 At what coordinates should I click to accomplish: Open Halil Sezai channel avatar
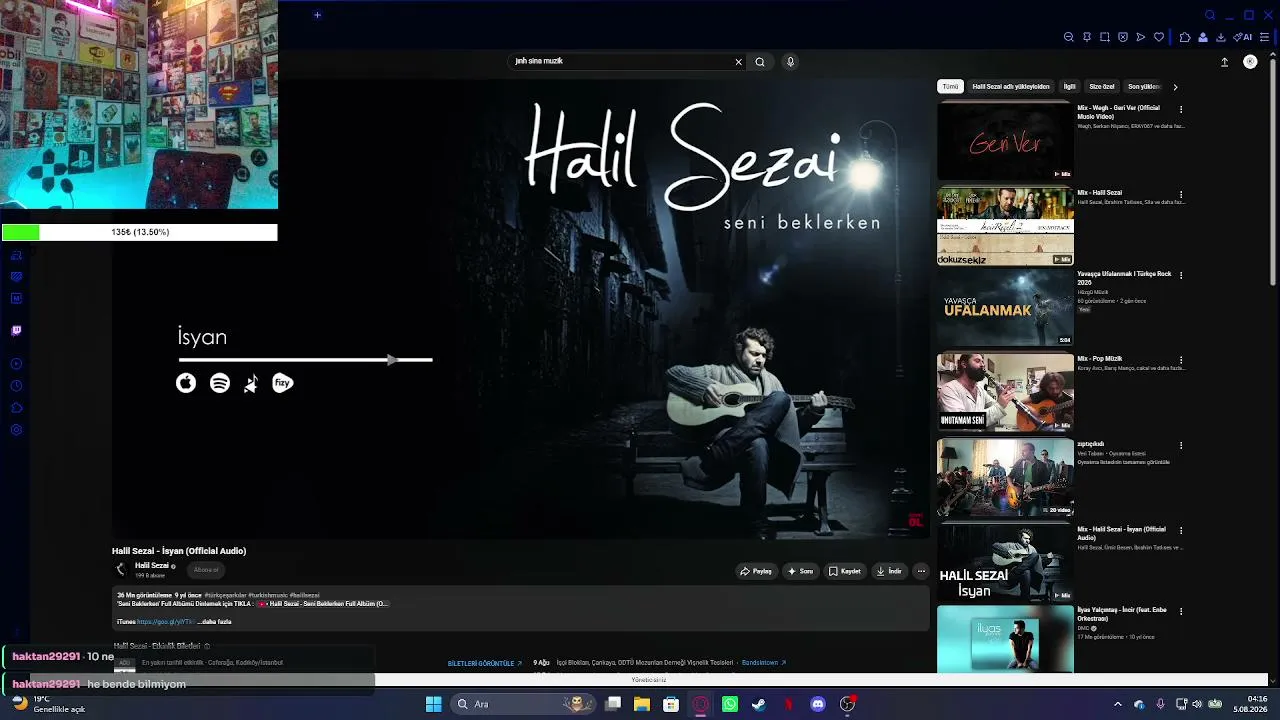(121, 569)
